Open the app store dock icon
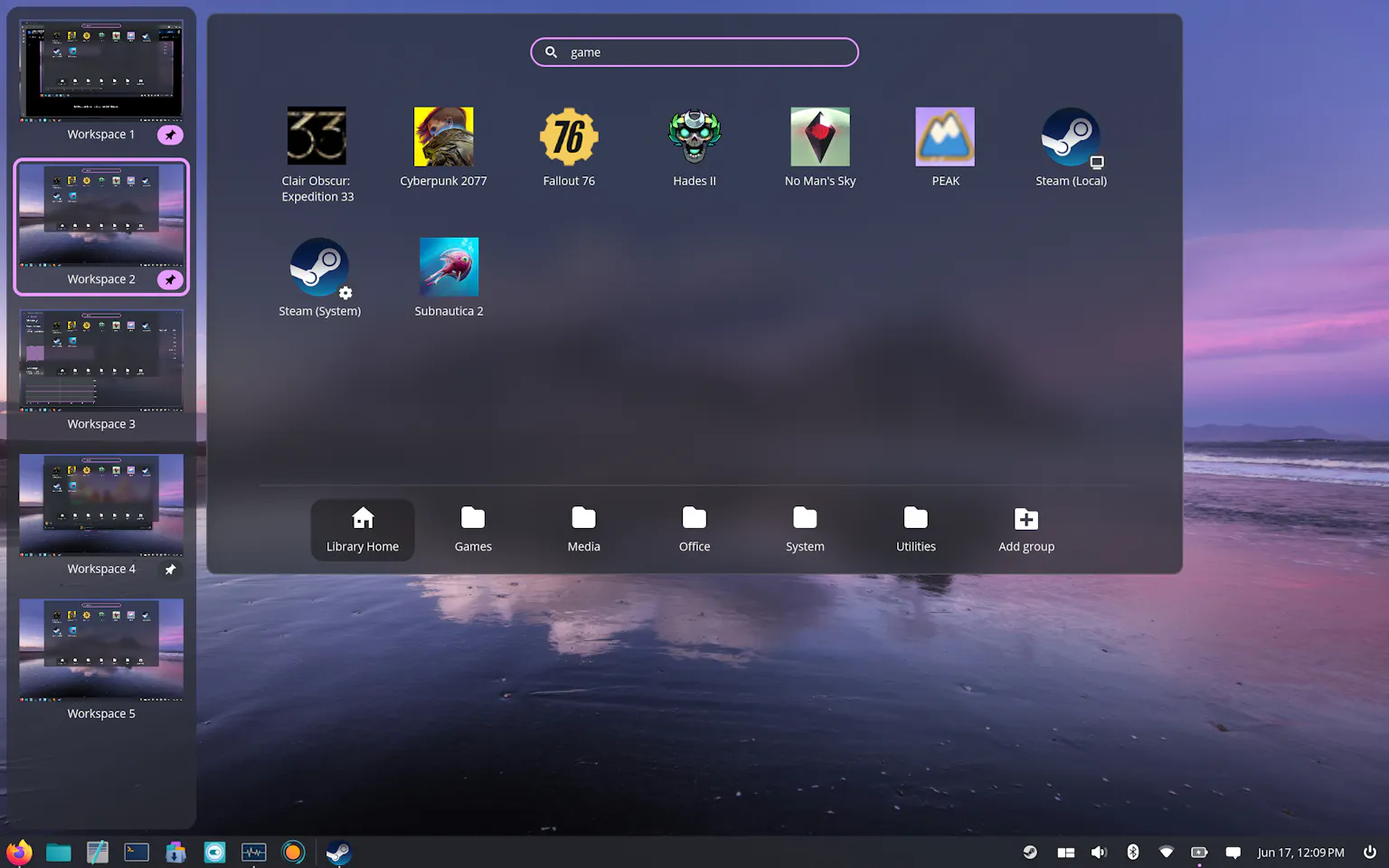 pyautogui.click(x=175, y=852)
